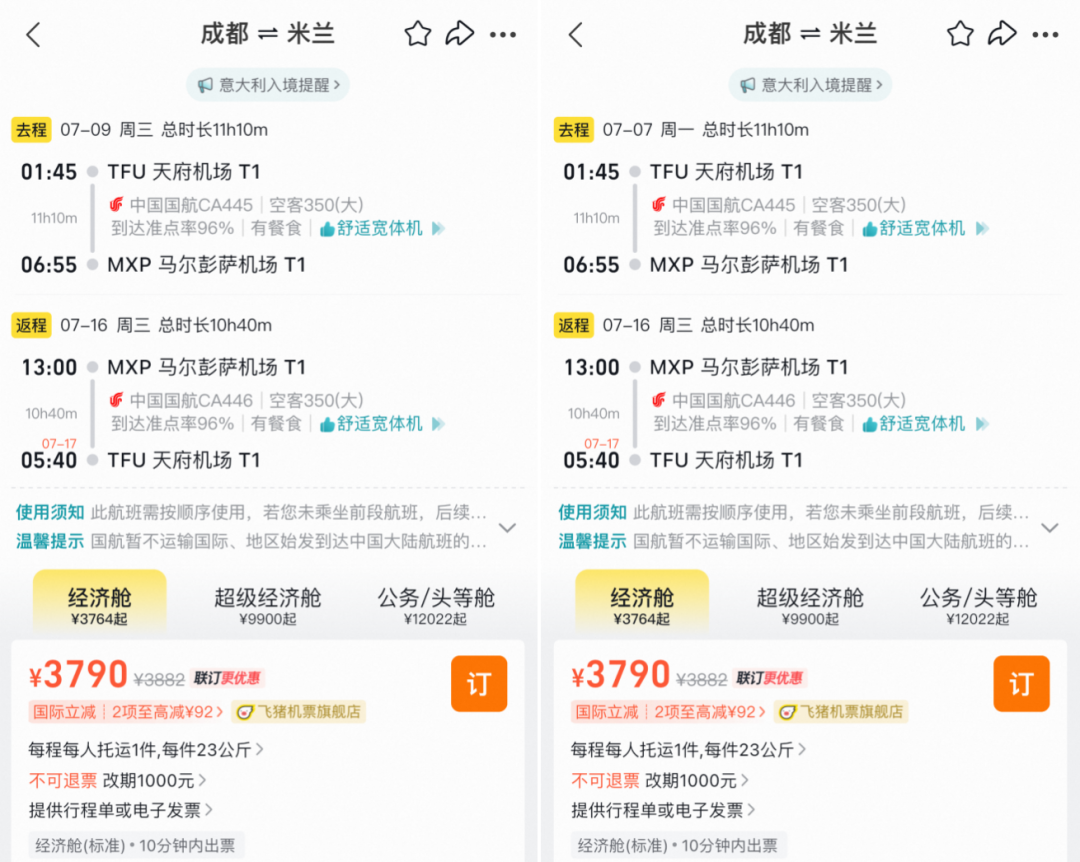Tap the back arrow at top left
The height and width of the screenshot is (862, 1080).
click(x=33, y=33)
